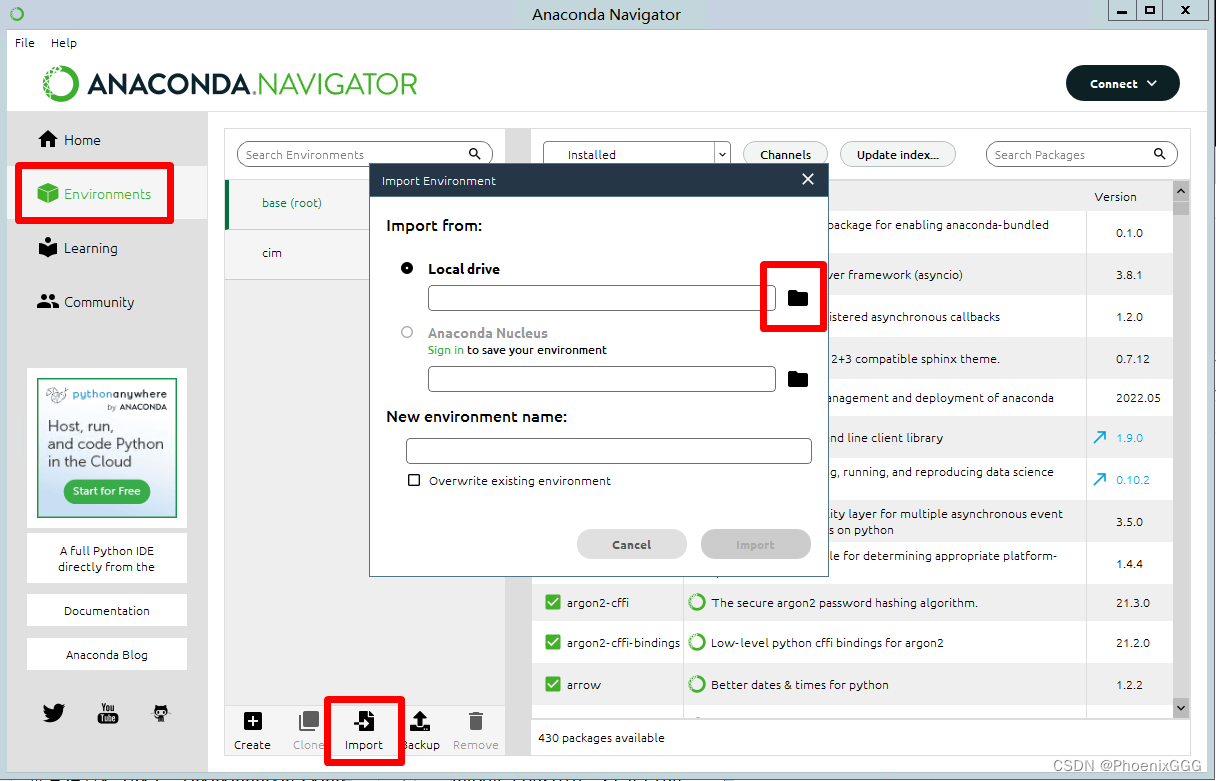This screenshot has width=1216, height=781.
Task: Click the Anaconda Navigator logo
Action: pyautogui.click(x=230, y=84)
